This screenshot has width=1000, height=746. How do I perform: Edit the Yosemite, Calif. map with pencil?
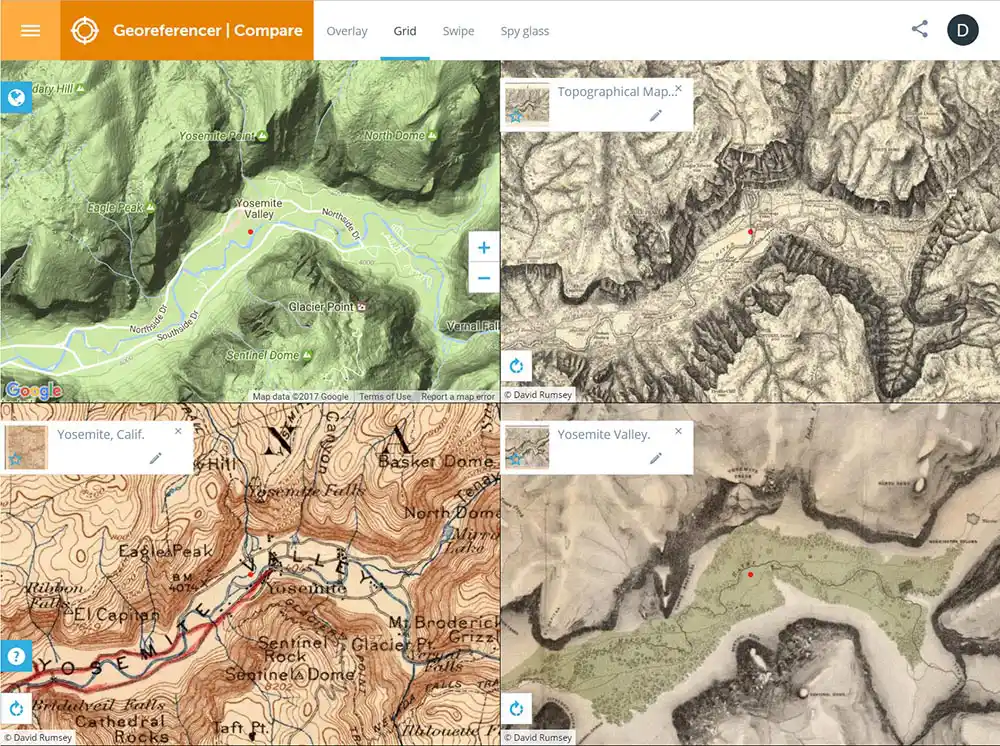pyautogui.click(x=155, y=458)
